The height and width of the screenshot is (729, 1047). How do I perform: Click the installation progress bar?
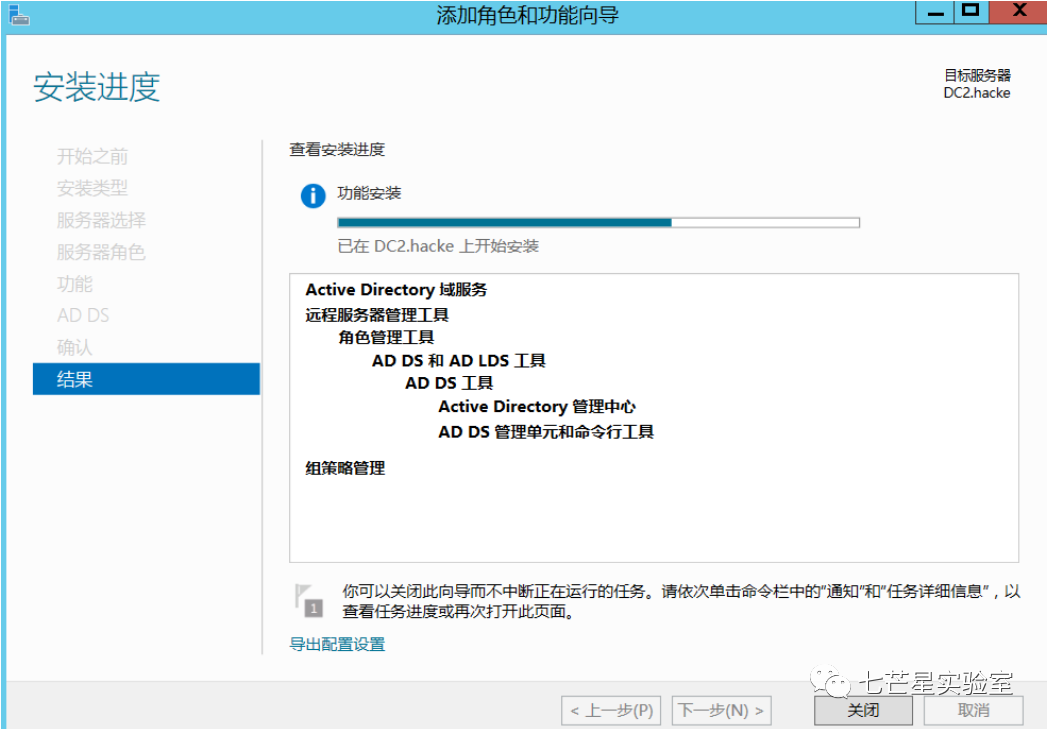[x=598, y=223]
